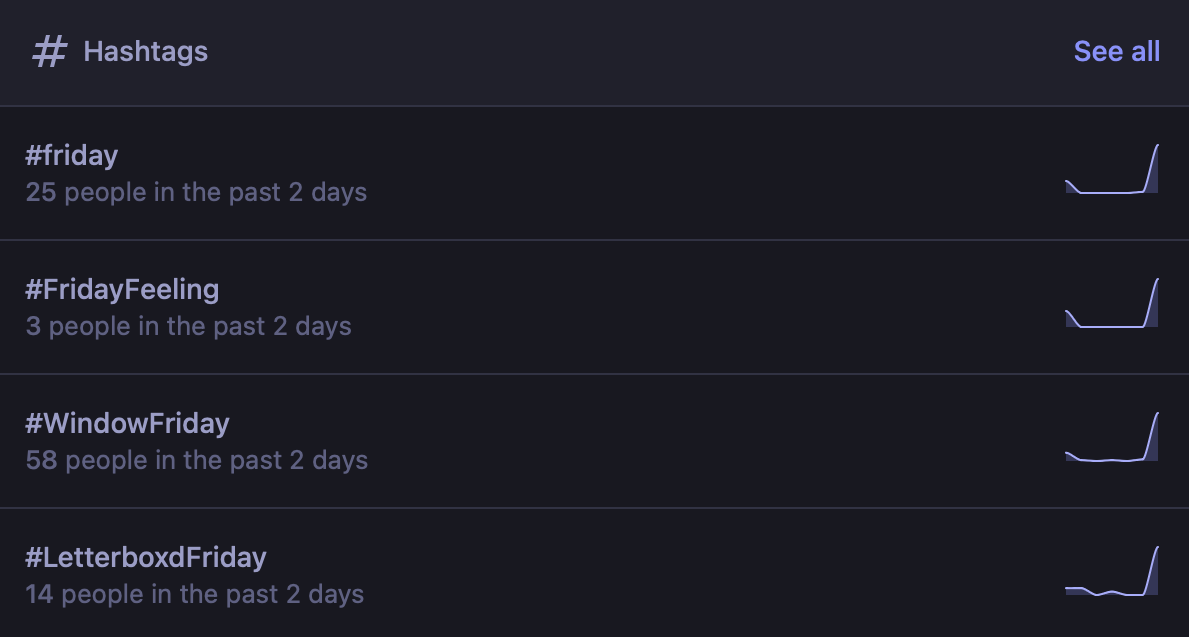Click empty space in the Hashtags header bar
Screen dimensions: 1189x637
point(637,52)
